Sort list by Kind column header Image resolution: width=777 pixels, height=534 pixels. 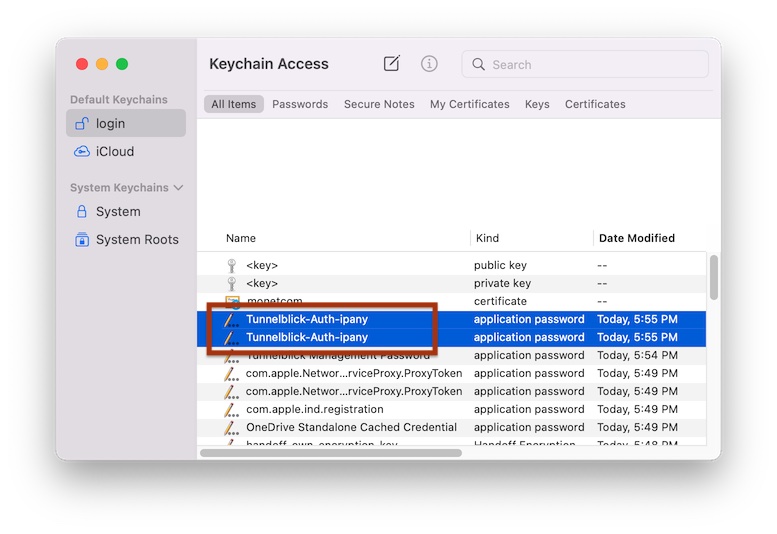click(x=487, y=238)
